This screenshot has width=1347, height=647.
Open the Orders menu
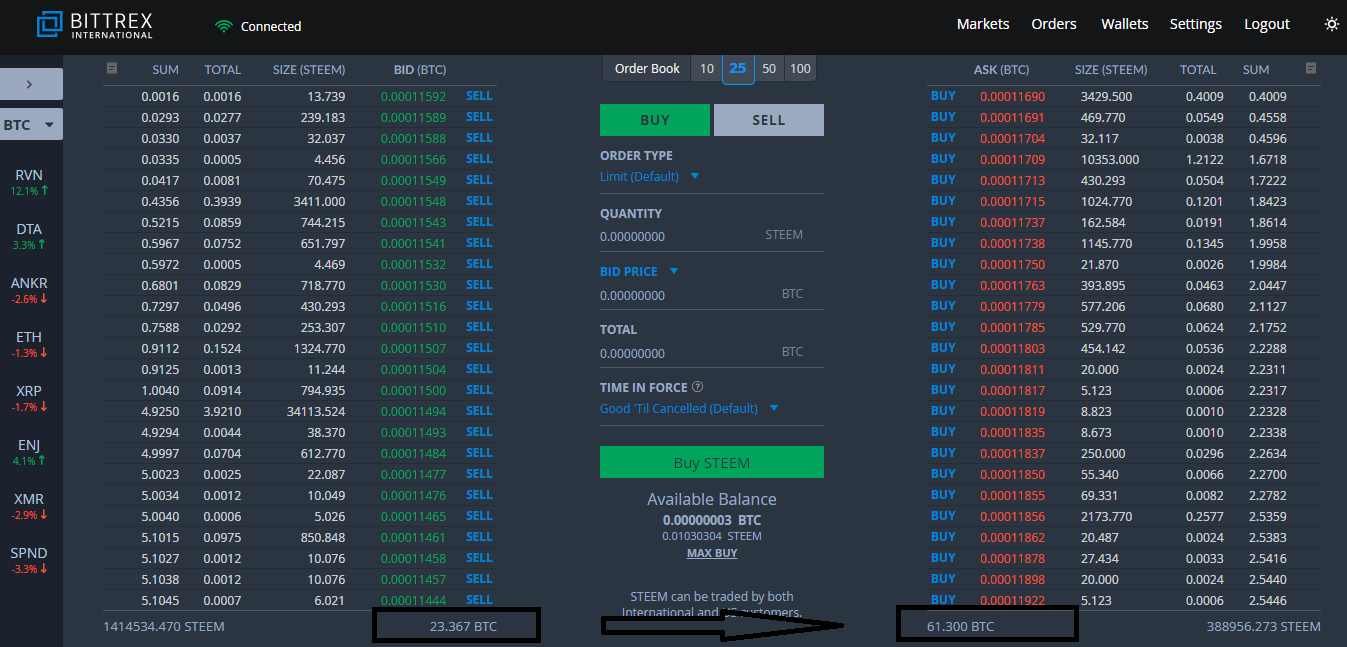click(x=1054, y=24)
